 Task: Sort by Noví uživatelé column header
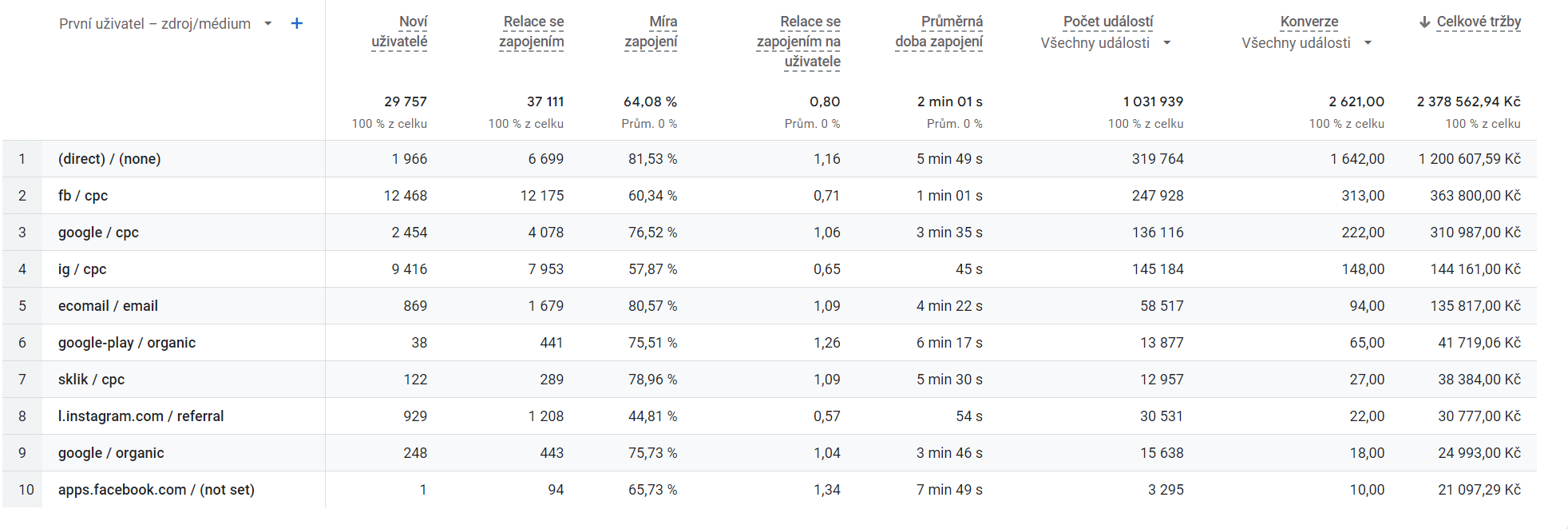(x=399, y=32)
